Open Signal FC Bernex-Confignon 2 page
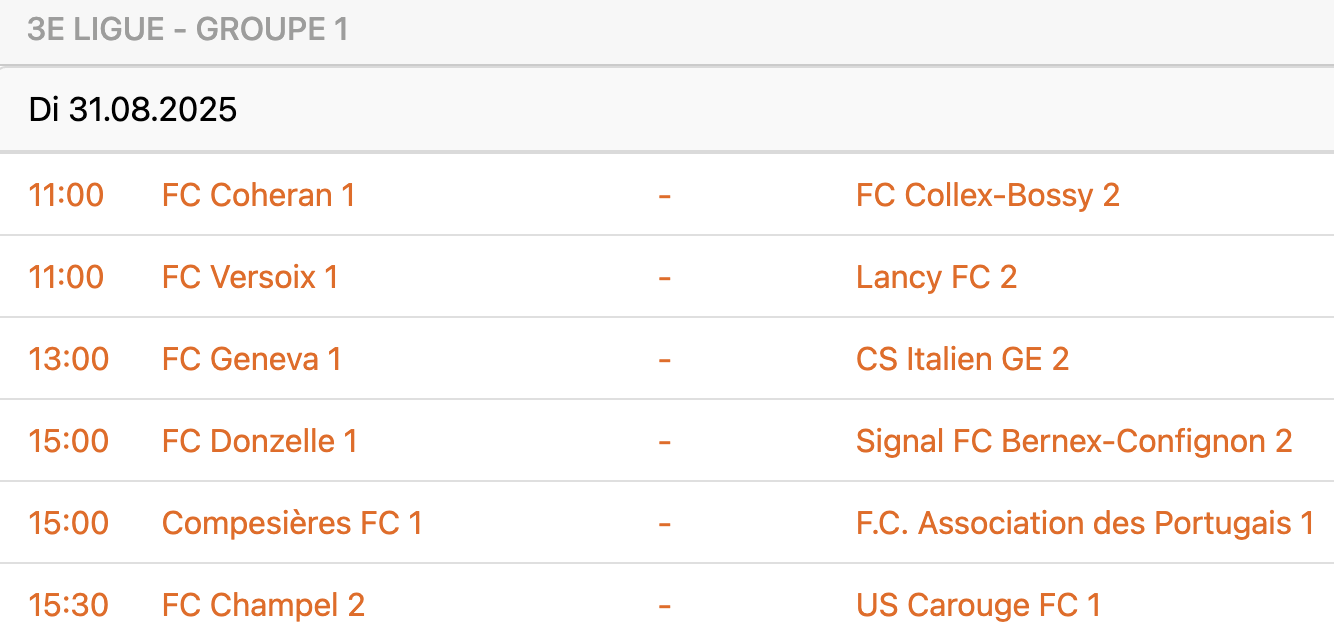The height and width of the screenshot is (640, 1334). [x=1074, y=441]
